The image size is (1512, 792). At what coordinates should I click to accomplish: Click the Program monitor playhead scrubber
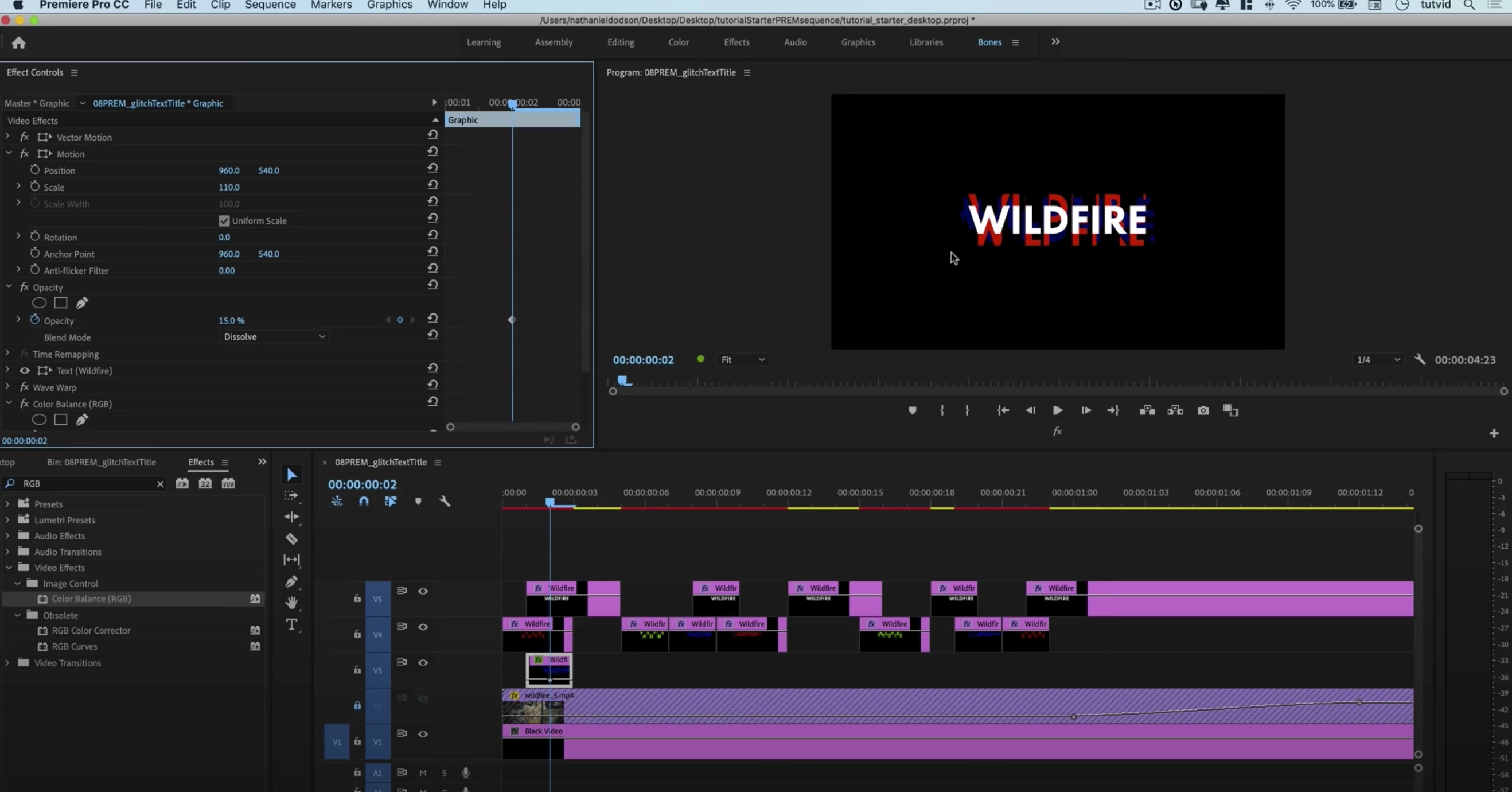pyautogui.click(x=623, y=381)
